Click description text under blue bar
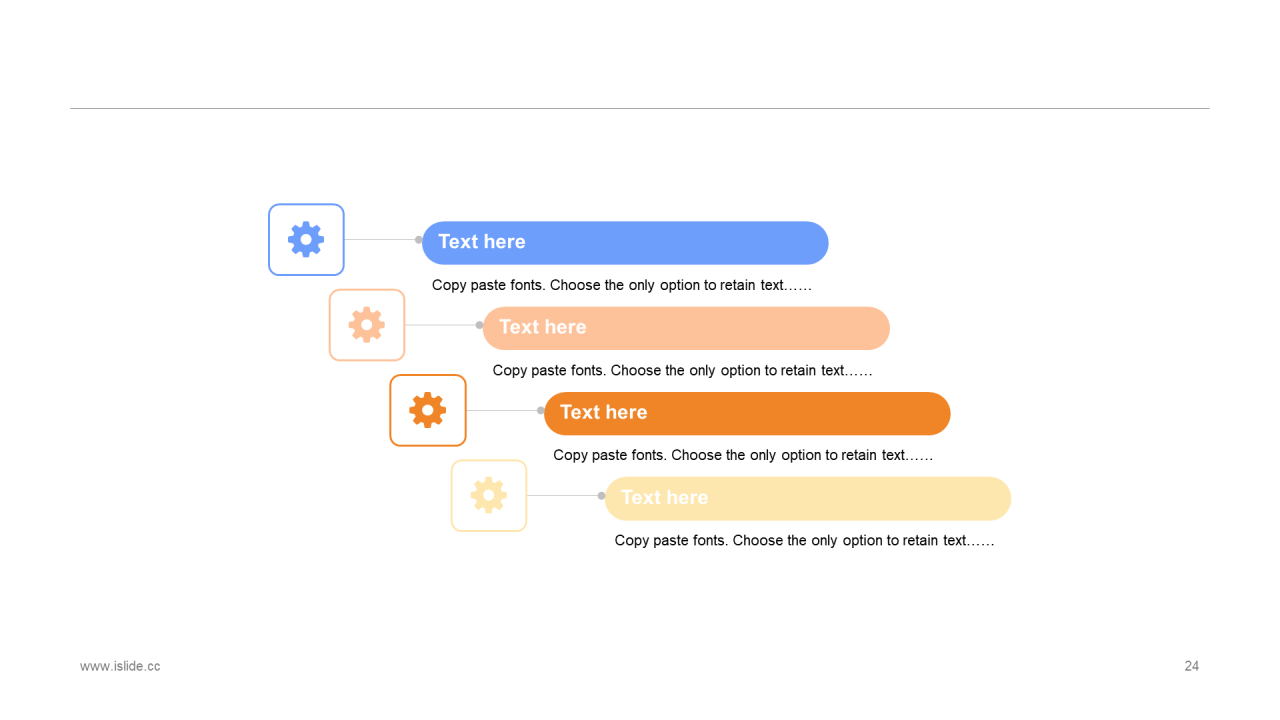Viewport: 1280px width, 720px height. tap(622, 285)
